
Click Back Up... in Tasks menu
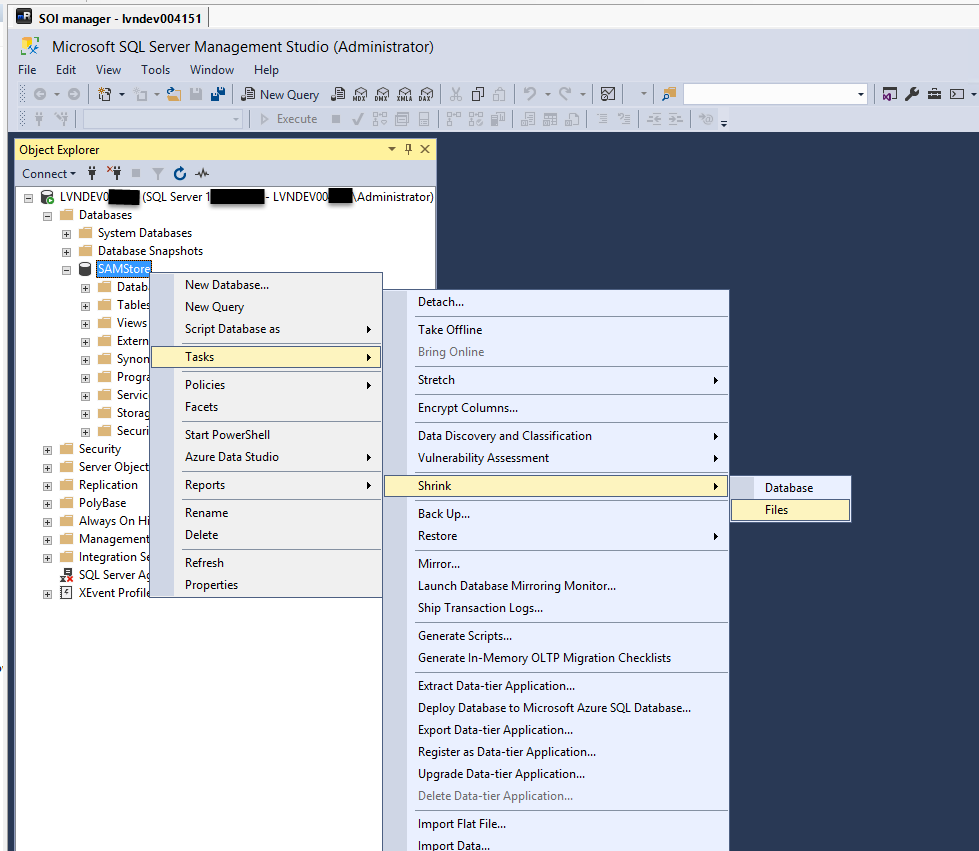click(x=444, y=514)
